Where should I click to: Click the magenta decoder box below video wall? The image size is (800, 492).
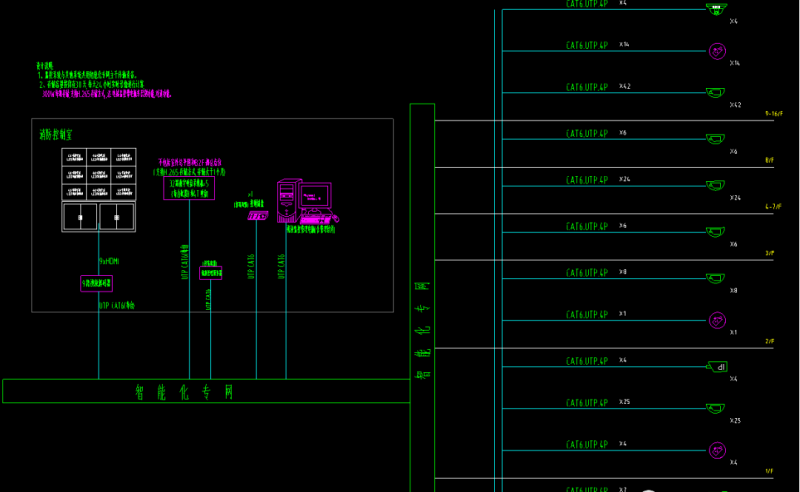point(98,284)
